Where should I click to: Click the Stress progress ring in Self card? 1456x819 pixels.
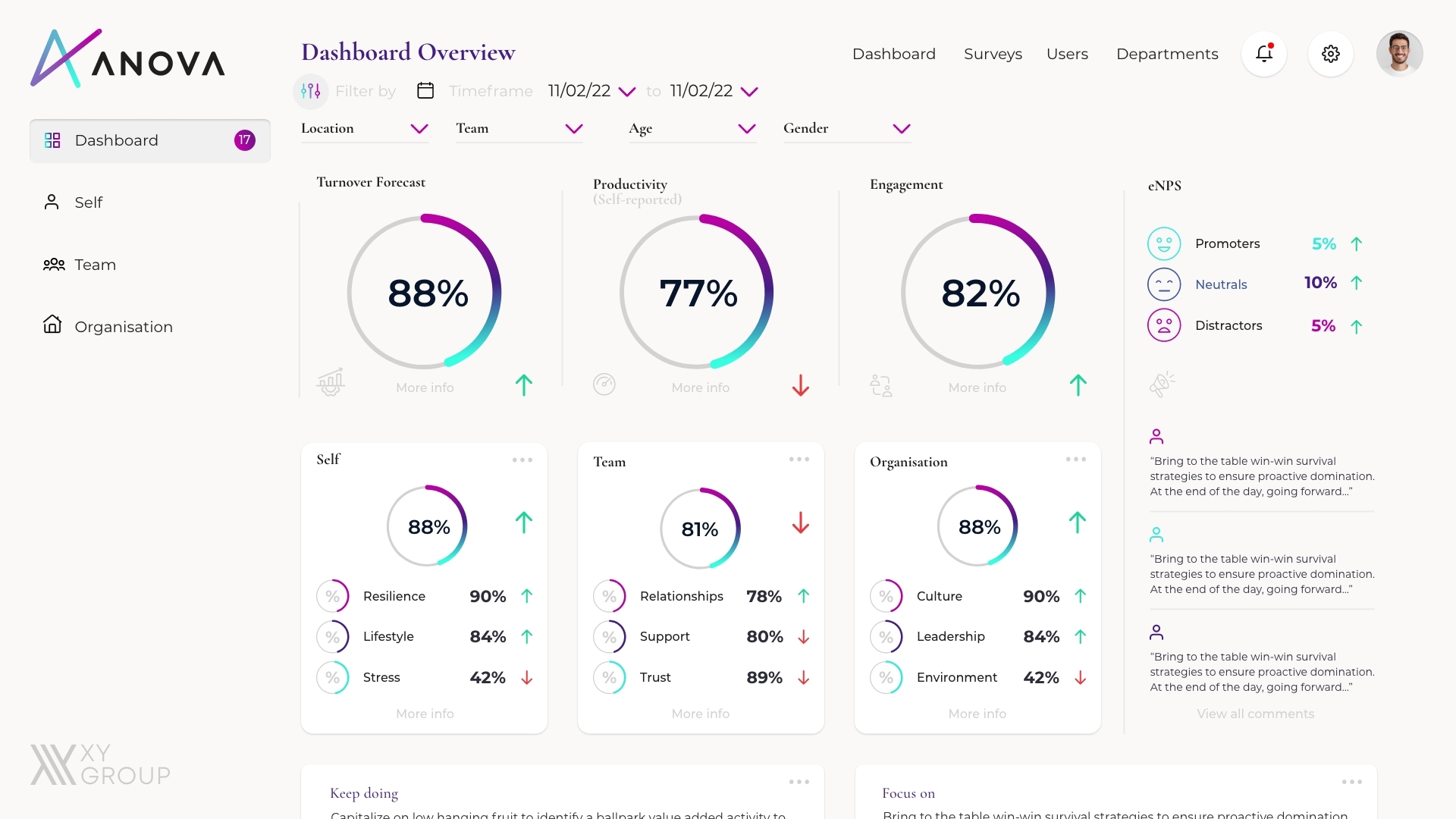pos(332,677)
